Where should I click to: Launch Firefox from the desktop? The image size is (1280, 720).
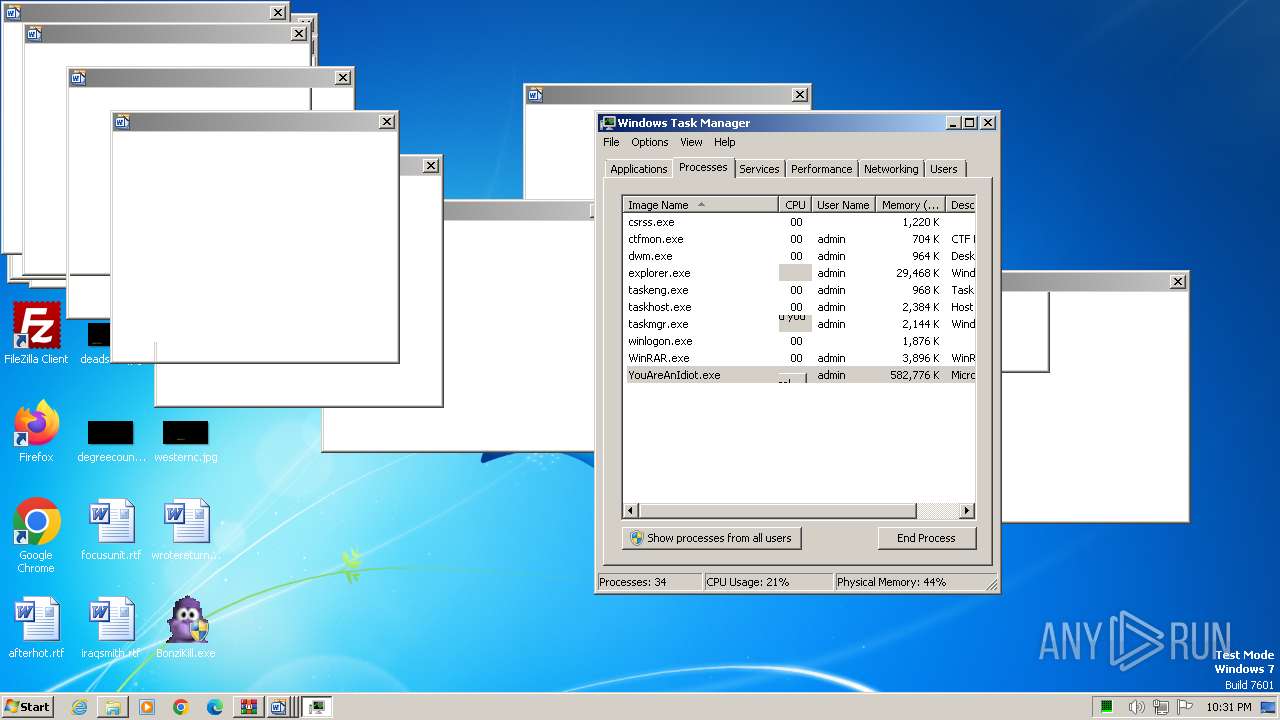36,432
